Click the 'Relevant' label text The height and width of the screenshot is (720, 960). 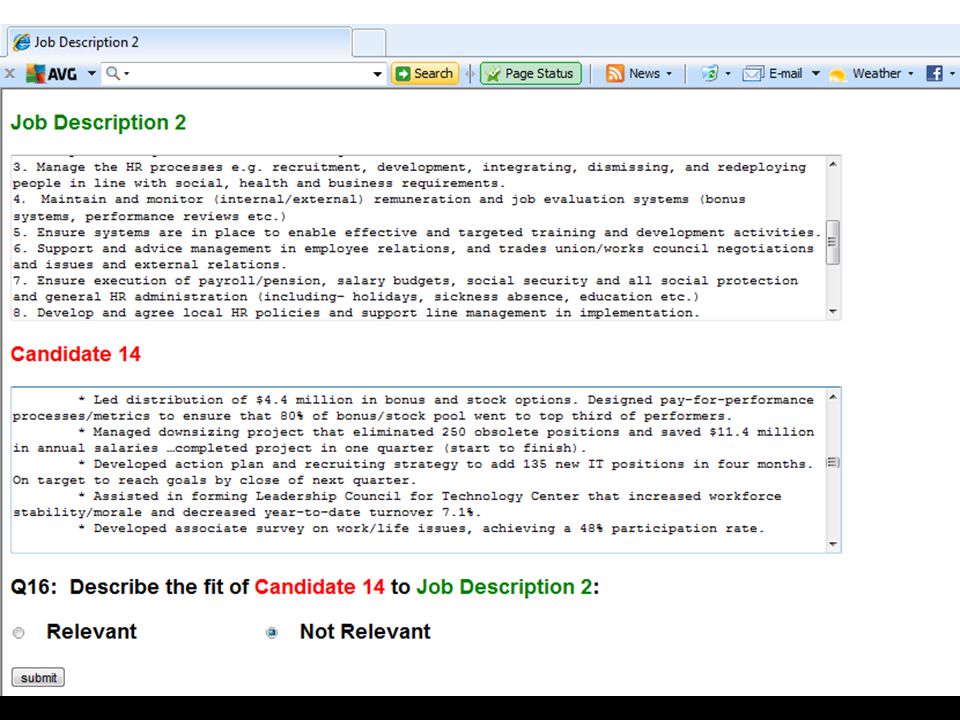point(91,631)
